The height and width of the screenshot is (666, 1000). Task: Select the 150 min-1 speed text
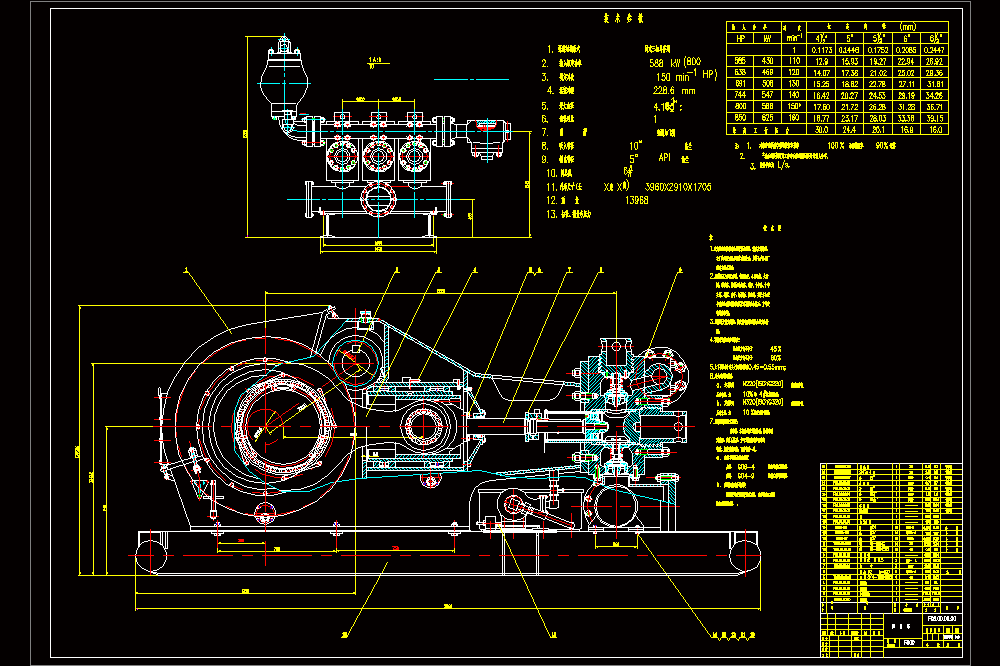click(677, 77)
